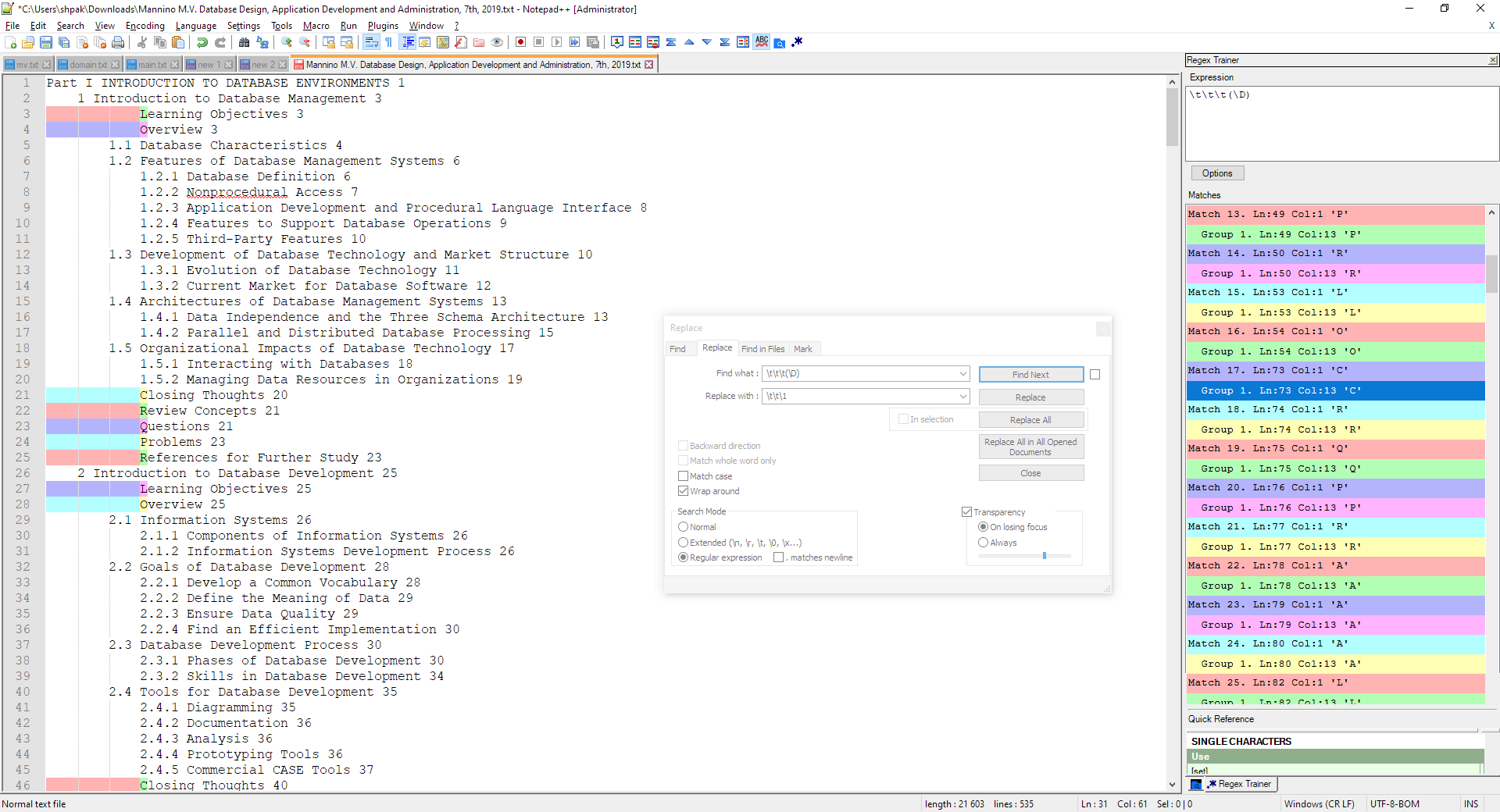Click the Folder as Workspace icon
1500x812 pixels.
tap(479, 42)
